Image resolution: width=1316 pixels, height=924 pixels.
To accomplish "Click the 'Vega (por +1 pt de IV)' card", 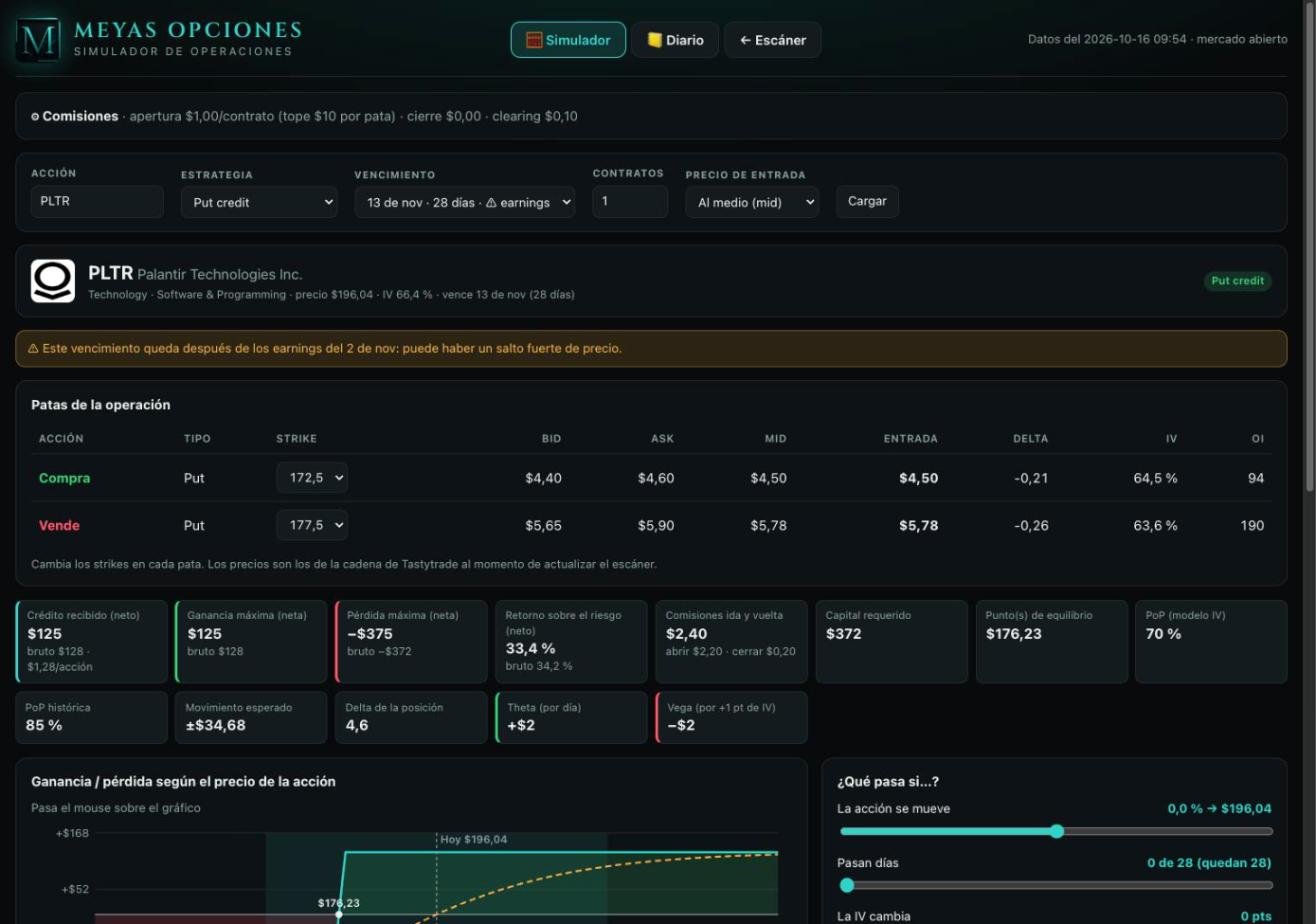I will coord(731,718).
